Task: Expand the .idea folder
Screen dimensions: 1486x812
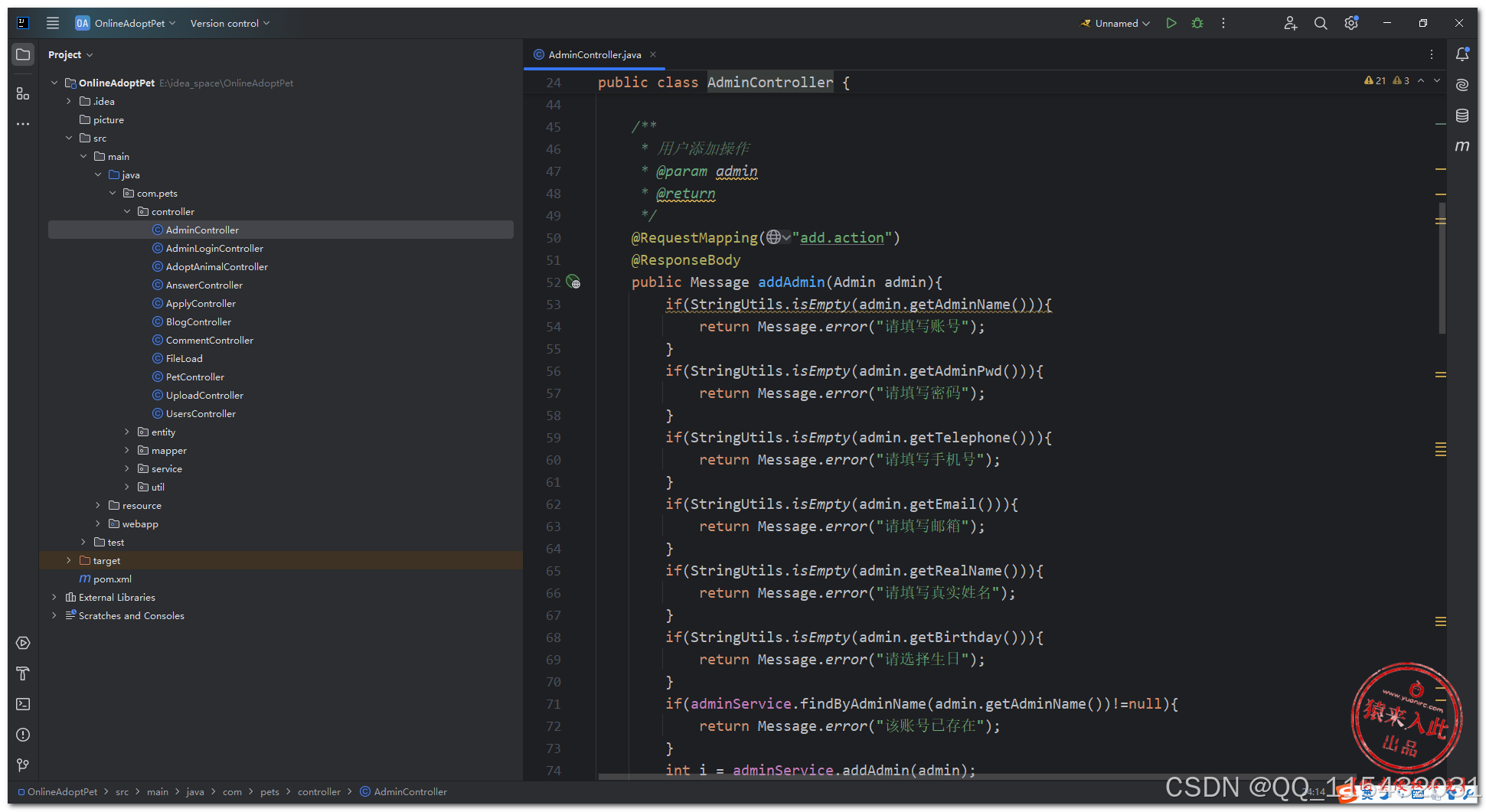Action: [x=69, y=101]
